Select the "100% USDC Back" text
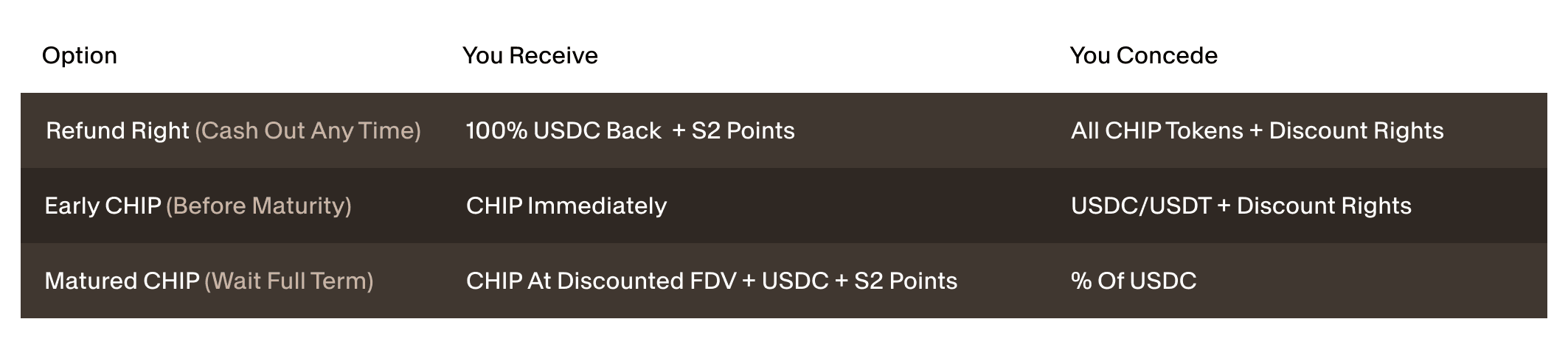Viewport: 1568px width, 361px height. (x=563, y=131)
